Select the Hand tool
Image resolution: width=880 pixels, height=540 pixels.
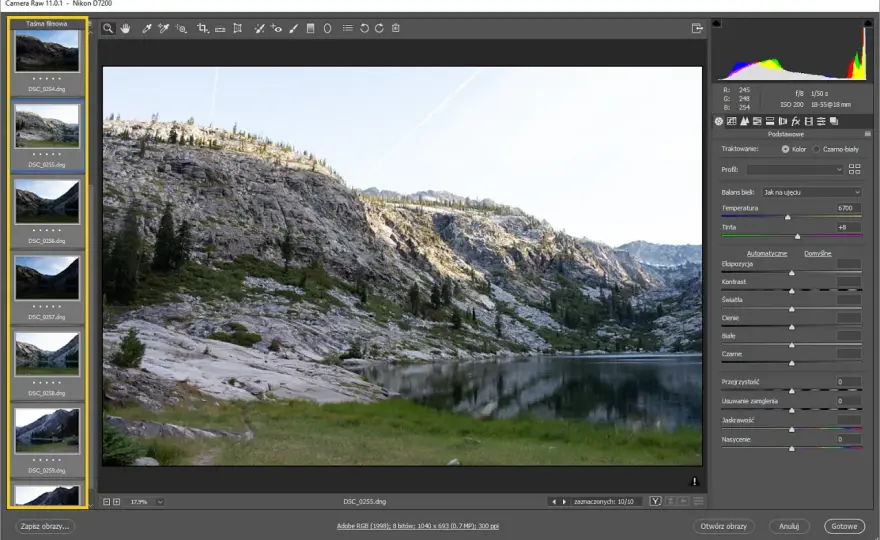click(125, 28)
